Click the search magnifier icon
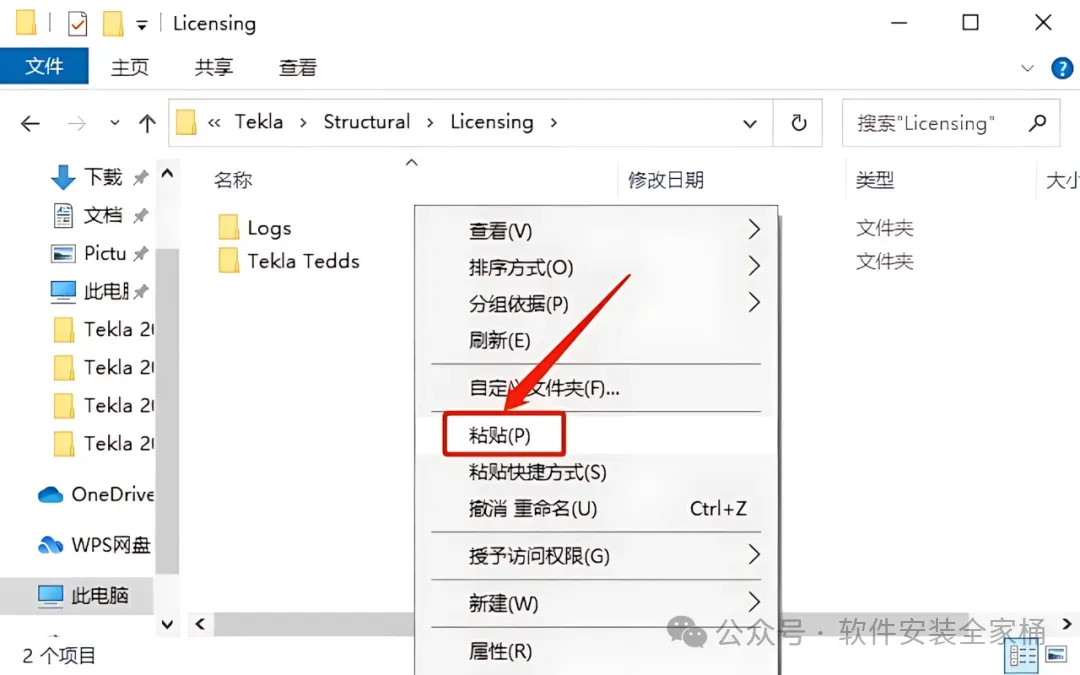The width and height of the screenshot is (1080, 675). tap(1037, 123)
